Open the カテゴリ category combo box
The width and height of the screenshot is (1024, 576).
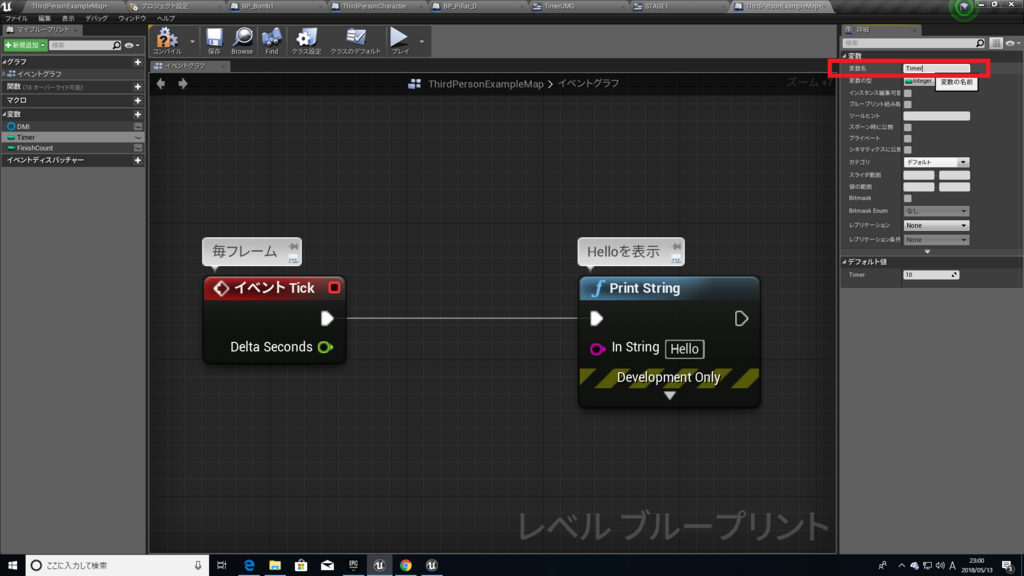click(x=936, y=162)
